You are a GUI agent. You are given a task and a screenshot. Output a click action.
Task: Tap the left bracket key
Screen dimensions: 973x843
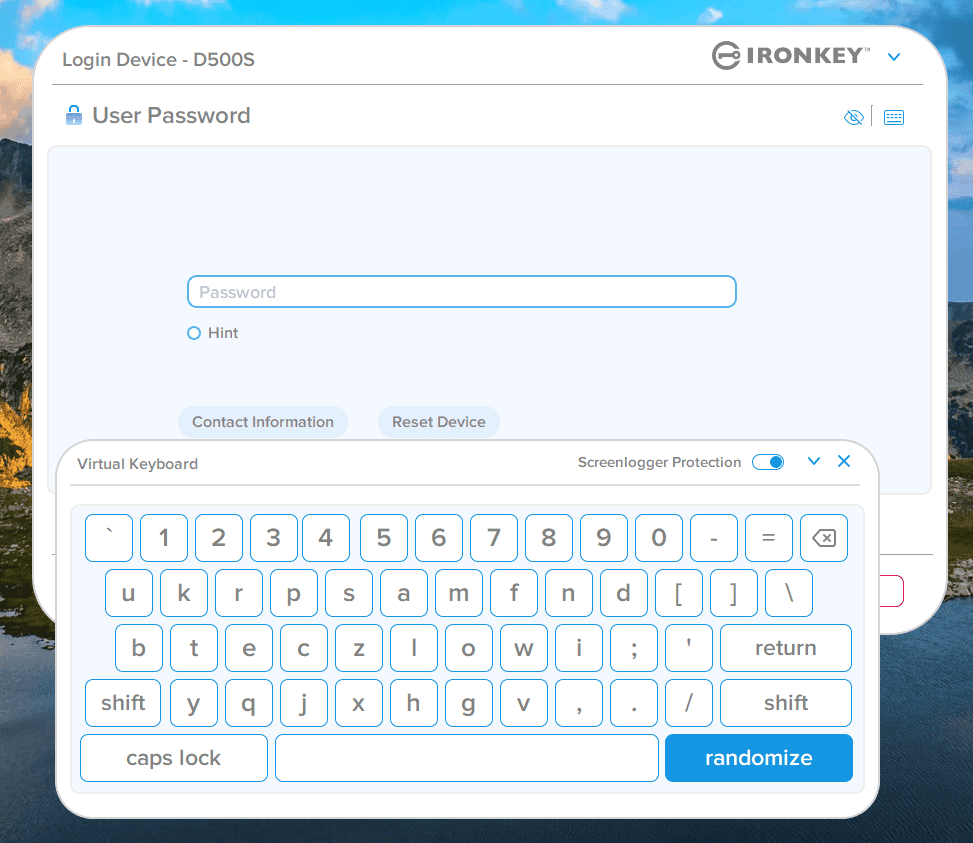(679, 593)
